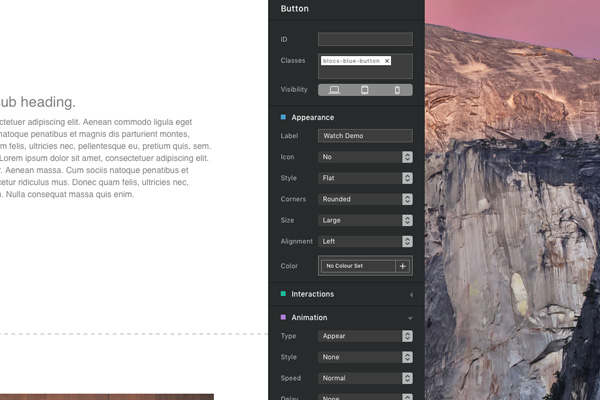Click the green Interactions section square icon

pyautogui.click(x=283, y=294)
